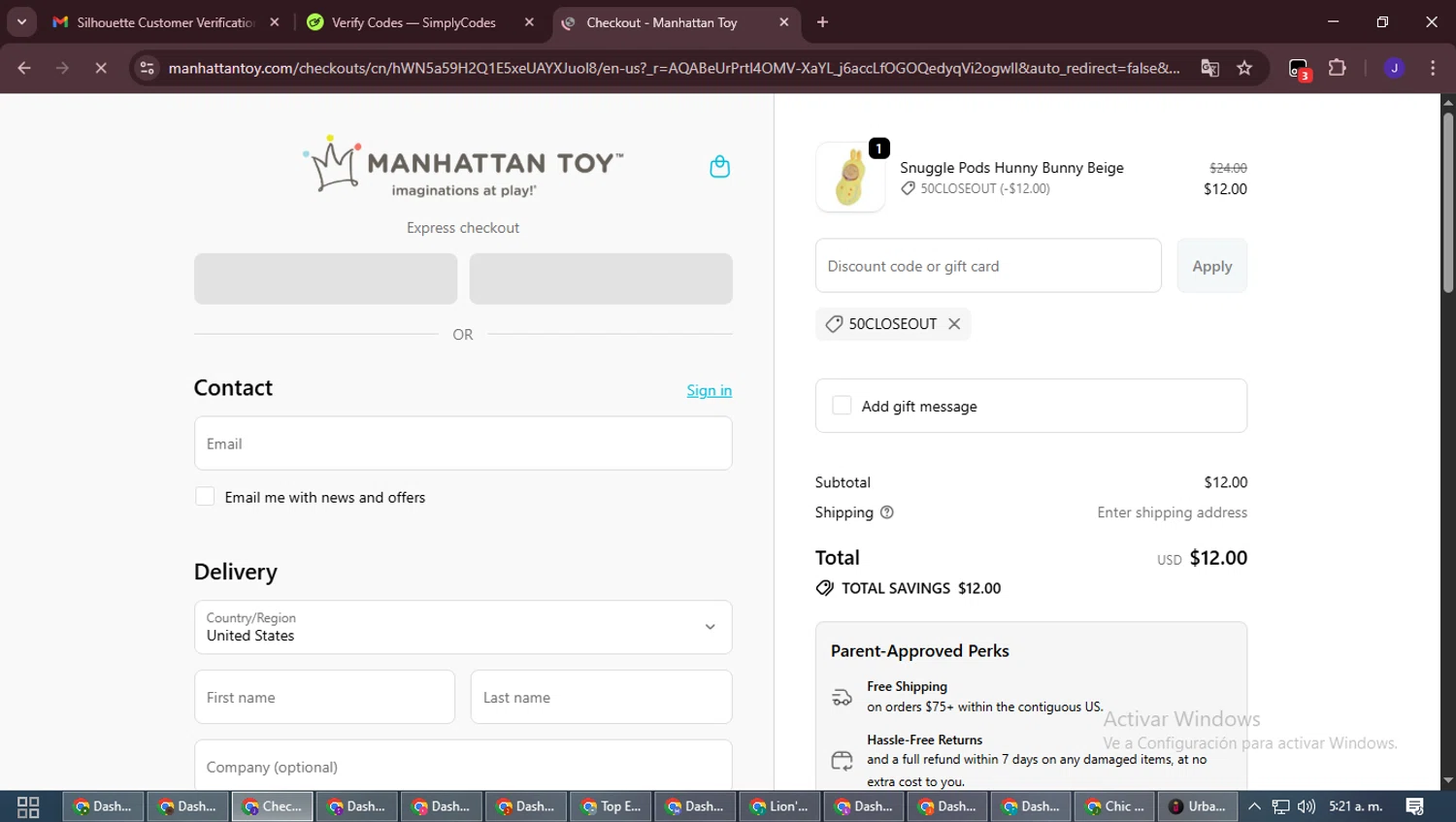Open the Top E... taskbar window
Image resolution: width=1456 pixels, height=822 pixels.
[x=611, y=806]
